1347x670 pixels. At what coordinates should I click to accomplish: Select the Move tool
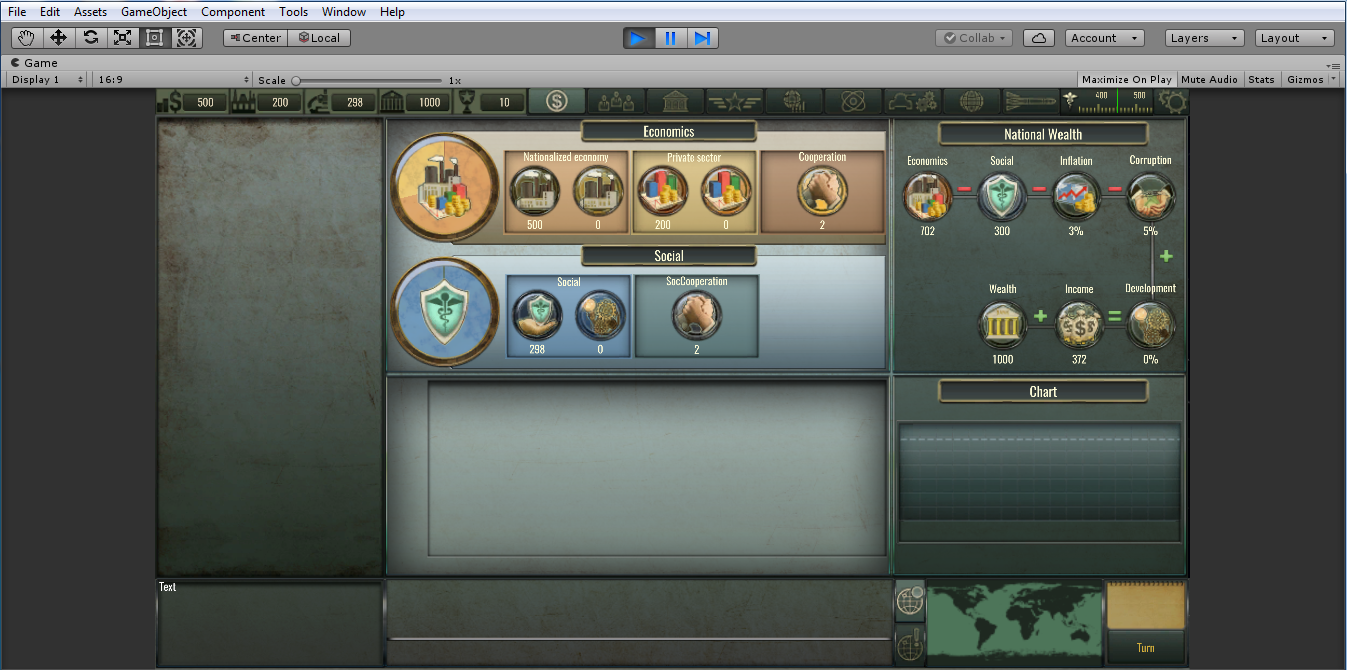(58, 38)
